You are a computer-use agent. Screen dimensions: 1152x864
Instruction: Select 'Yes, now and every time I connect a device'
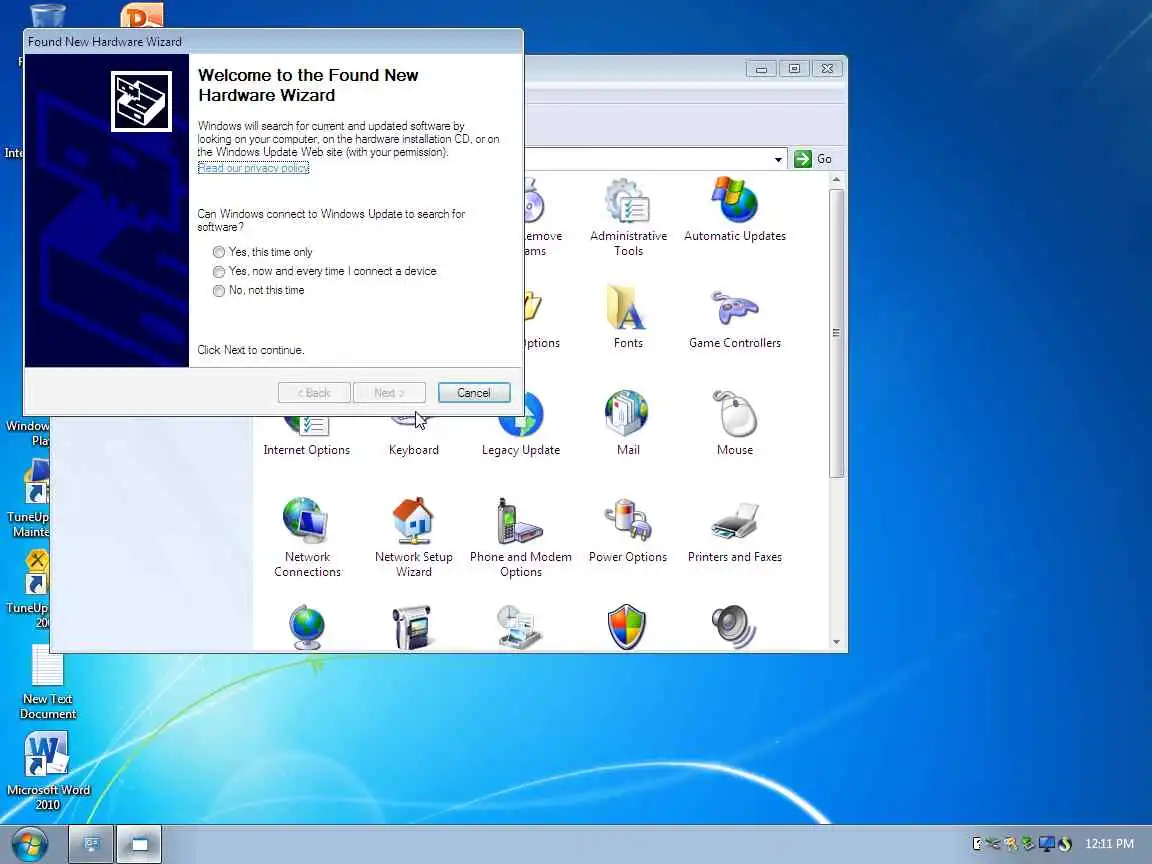coord(325,271)
